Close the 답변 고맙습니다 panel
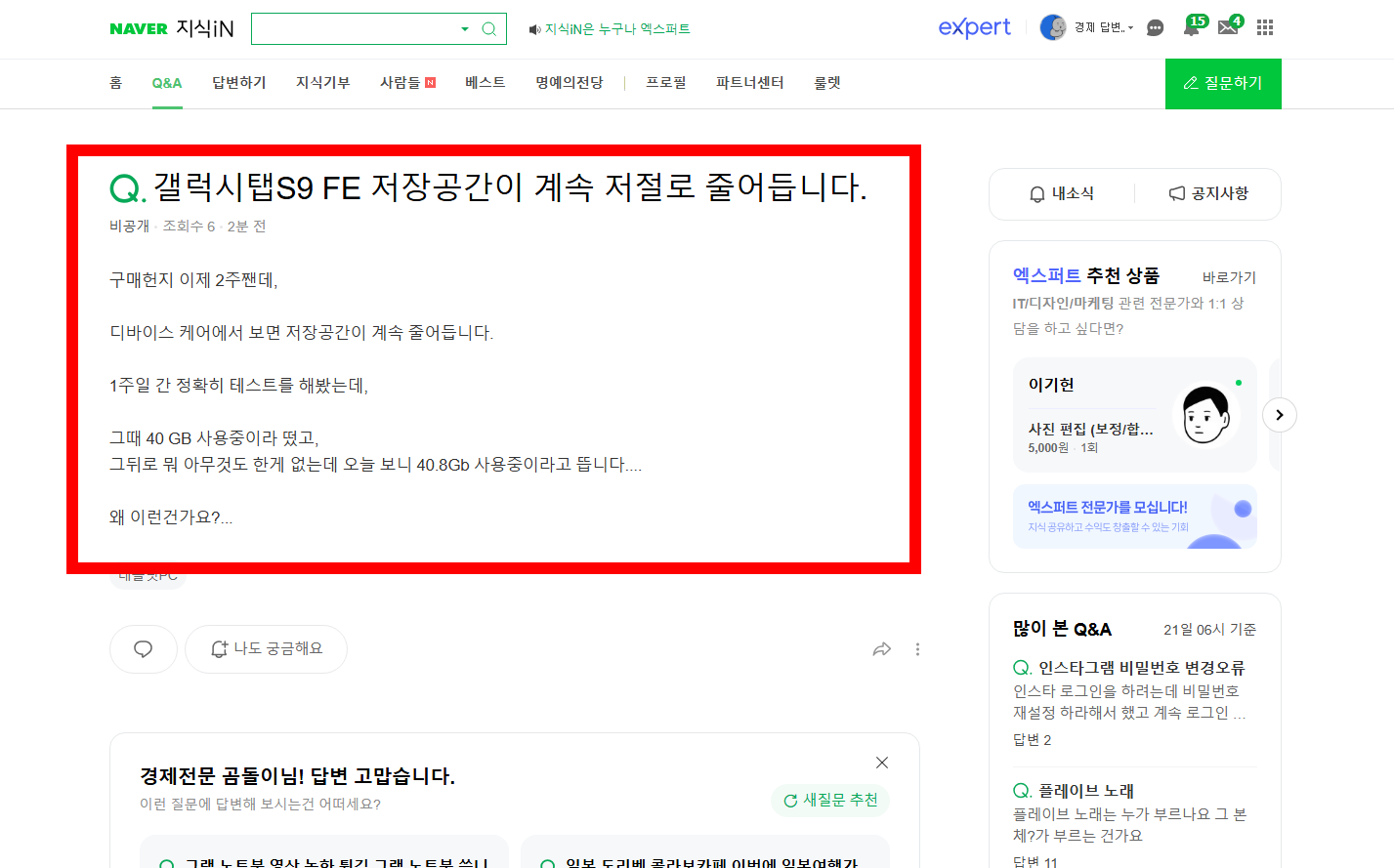 (x=882, y=763)
